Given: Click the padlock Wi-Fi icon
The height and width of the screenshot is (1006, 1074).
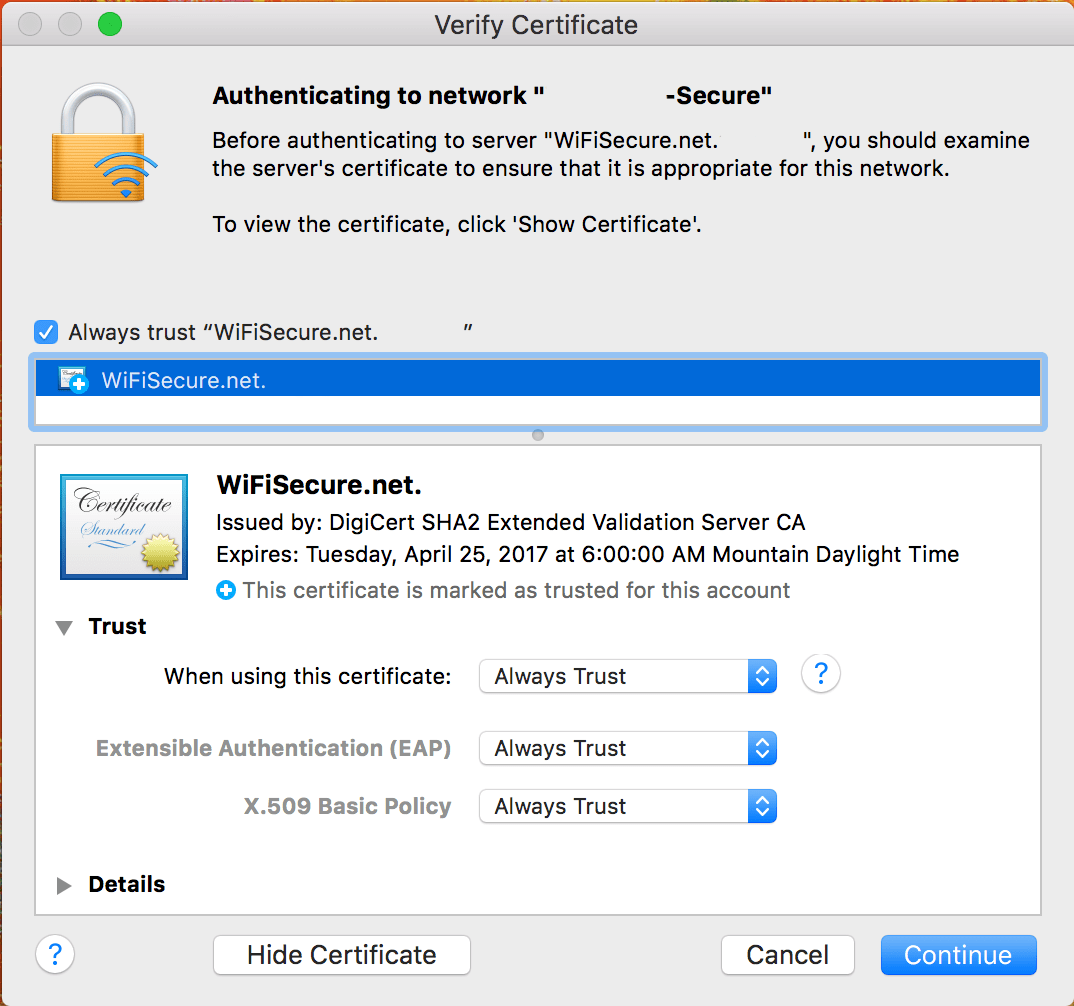Looking at the screenshot, I should pos(104,143).
